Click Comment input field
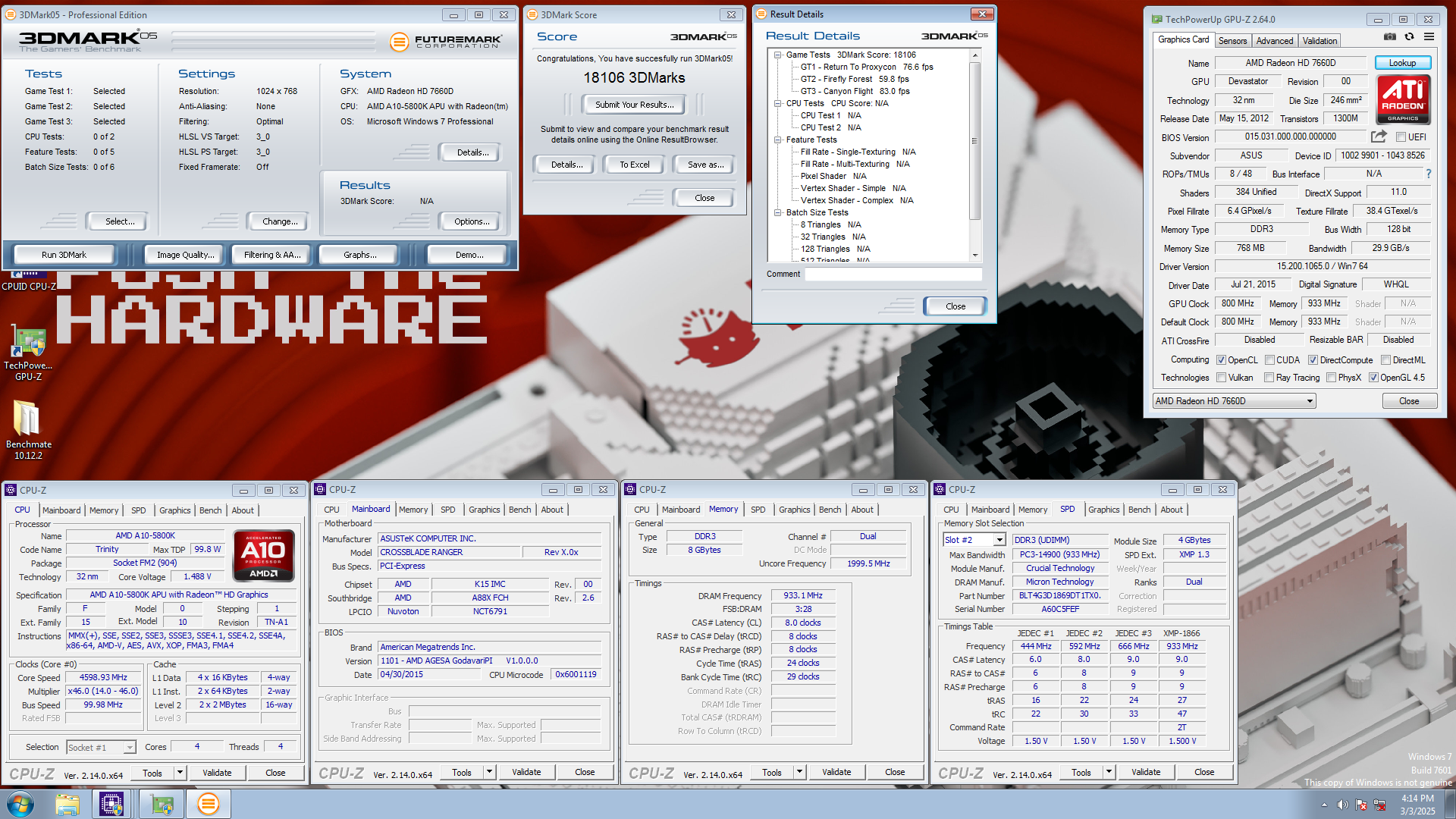This screenshot has height=819, width=1456. [x=893, y=275]
